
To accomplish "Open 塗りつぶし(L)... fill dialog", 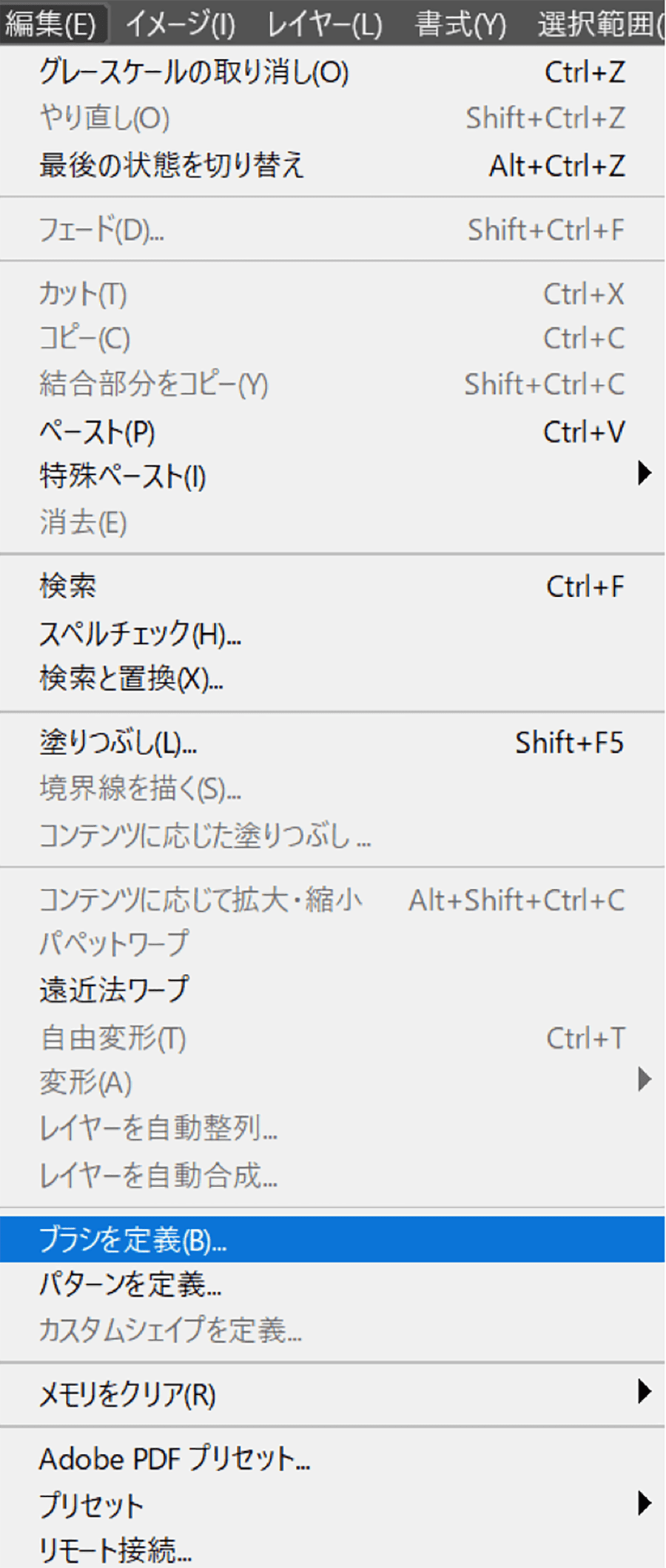I will point(118,743).
